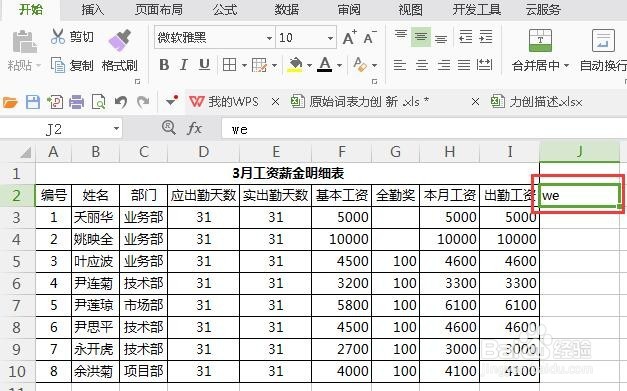Decrease font size with A- icon
The image size is (627, 391).
coord(370,38)
